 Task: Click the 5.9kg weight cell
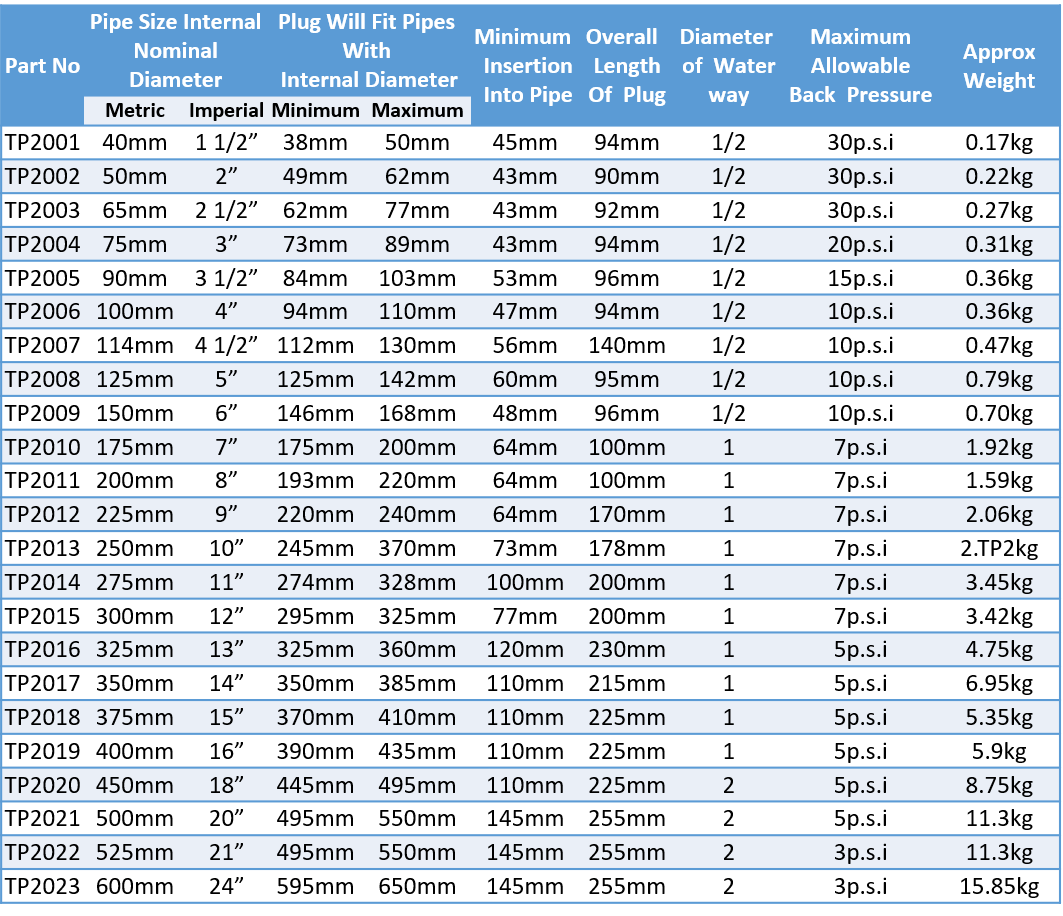coord(999,751)
